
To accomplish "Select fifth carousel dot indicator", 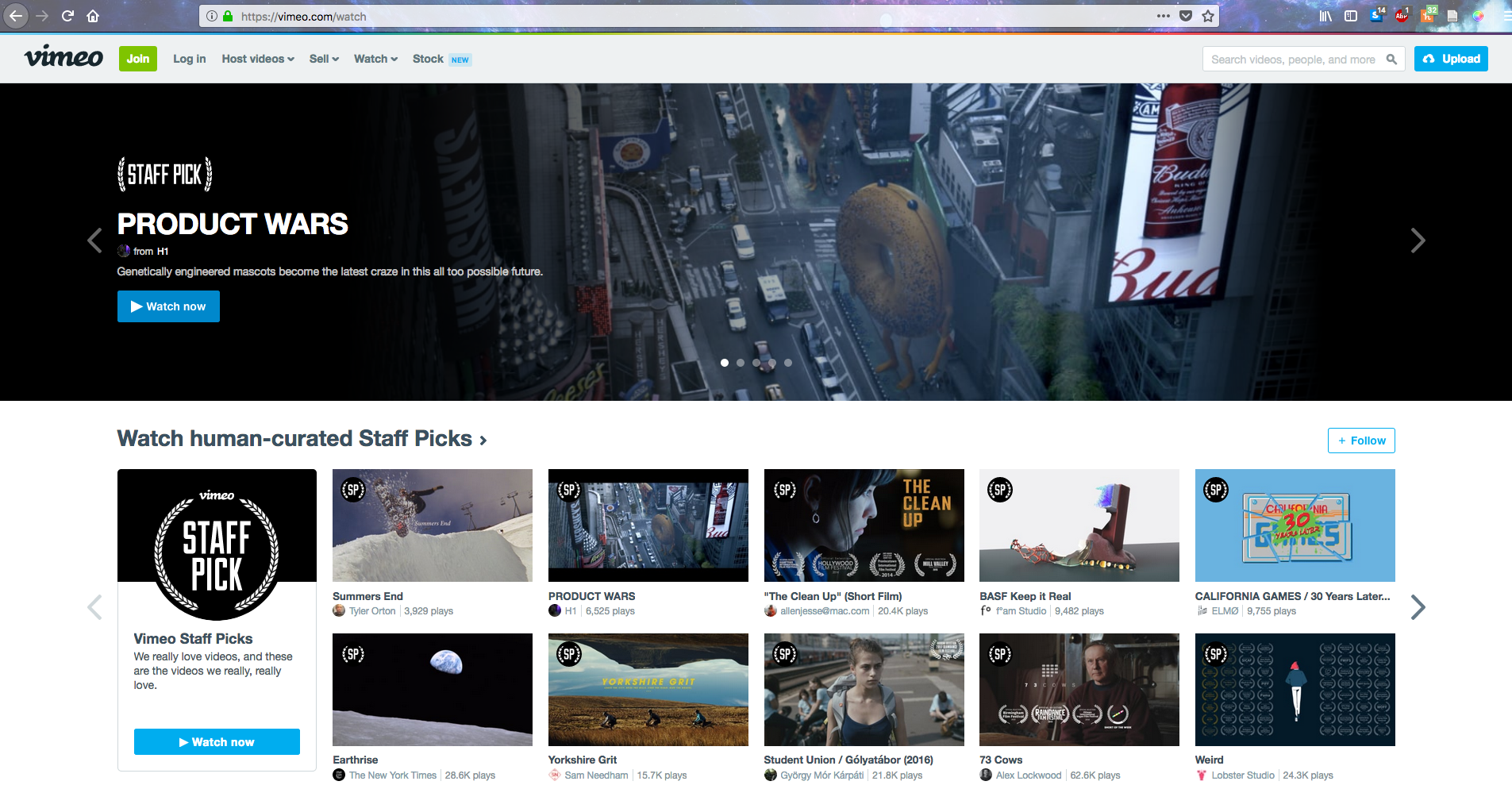I will point(788,363).
